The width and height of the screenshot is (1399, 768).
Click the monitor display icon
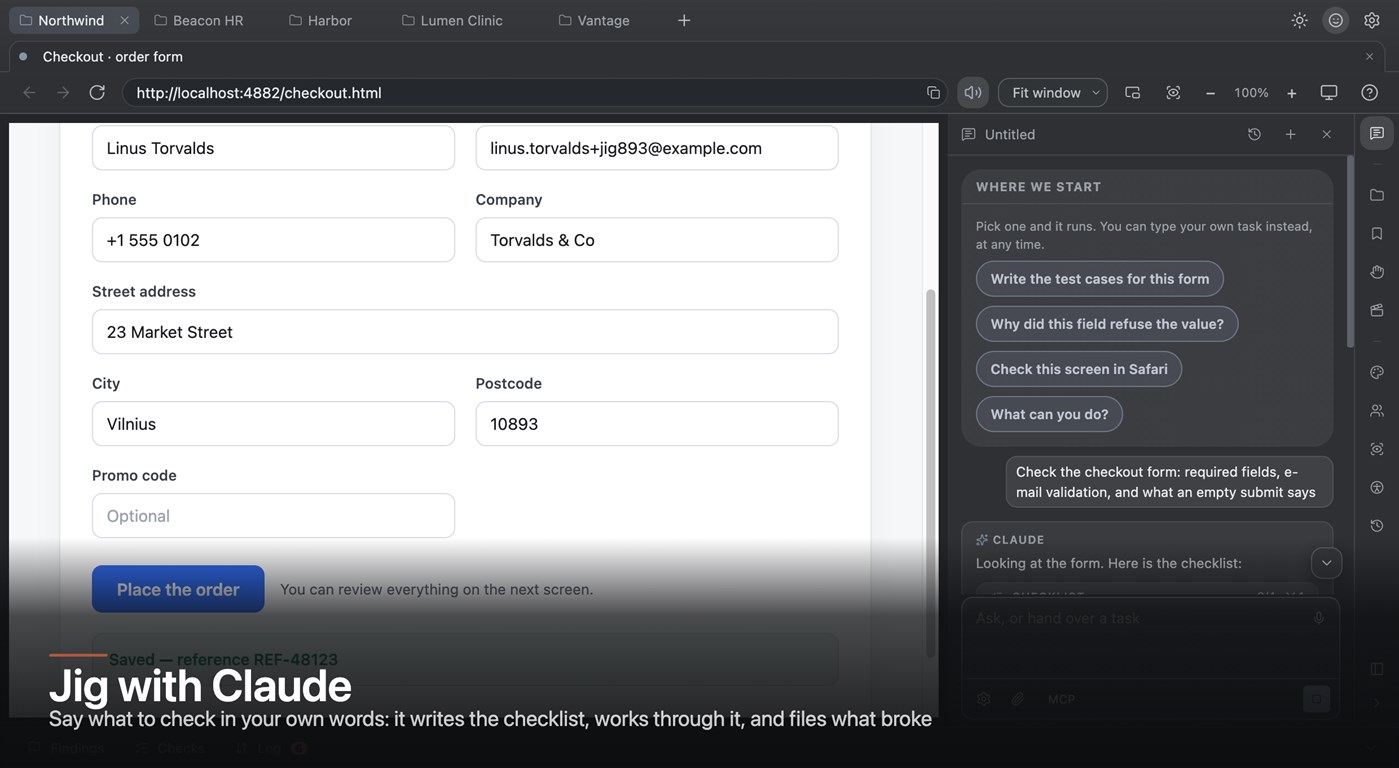click(1328, 93)
